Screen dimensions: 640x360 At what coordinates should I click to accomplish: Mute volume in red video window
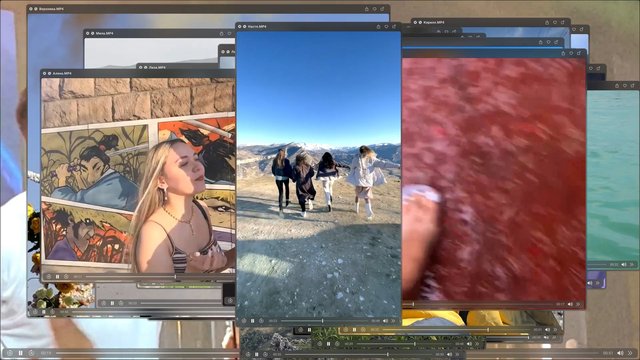coord(570,304)
